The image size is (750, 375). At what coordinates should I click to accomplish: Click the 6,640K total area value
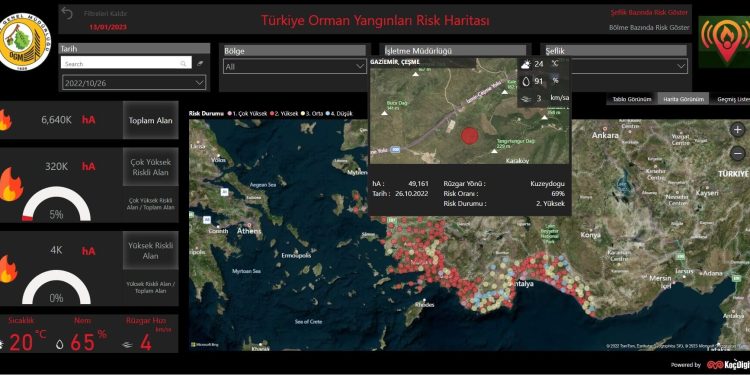tap(56, 120)
